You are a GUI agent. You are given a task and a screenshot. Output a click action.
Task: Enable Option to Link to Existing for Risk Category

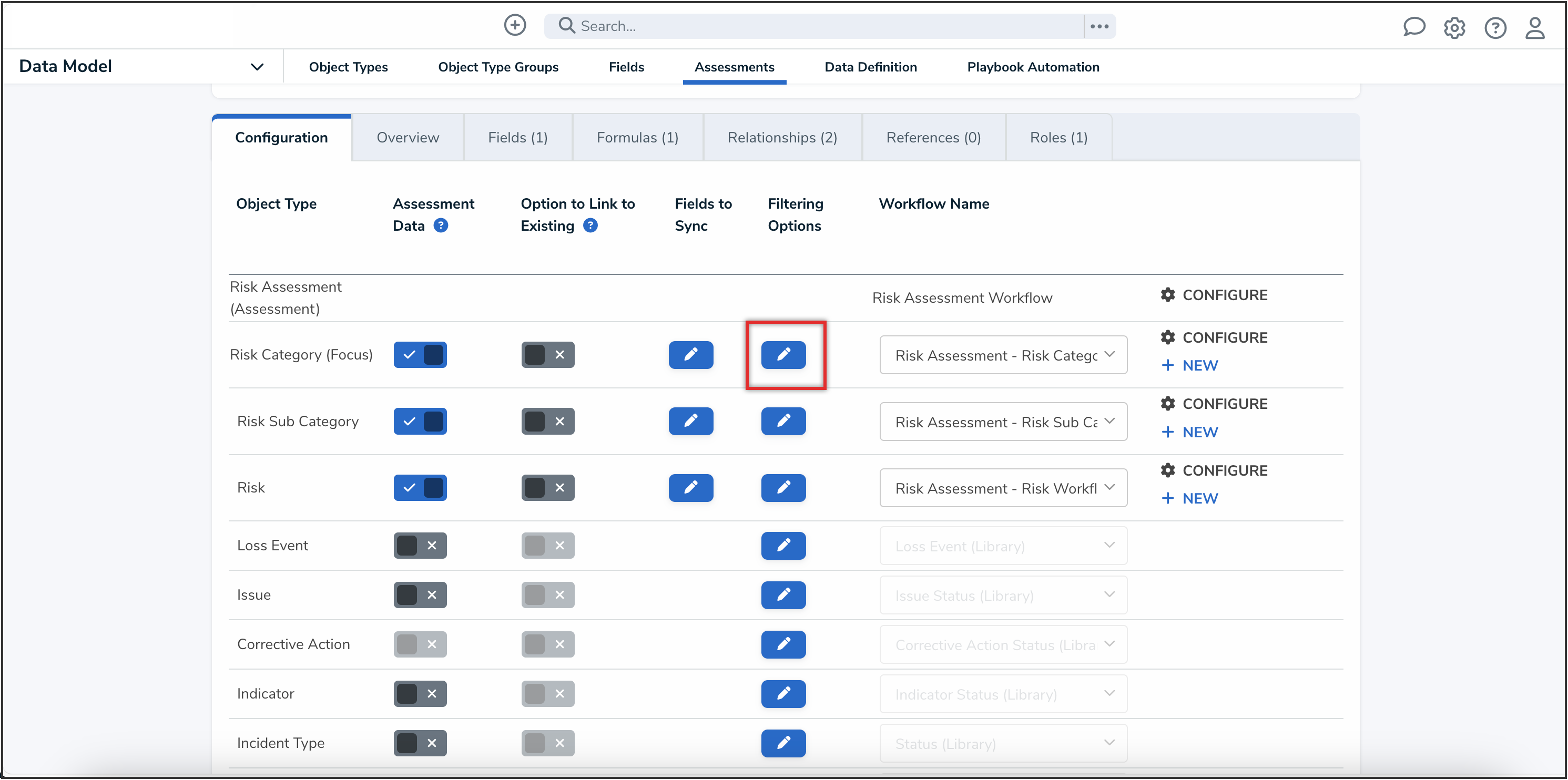tap(547, 355)
